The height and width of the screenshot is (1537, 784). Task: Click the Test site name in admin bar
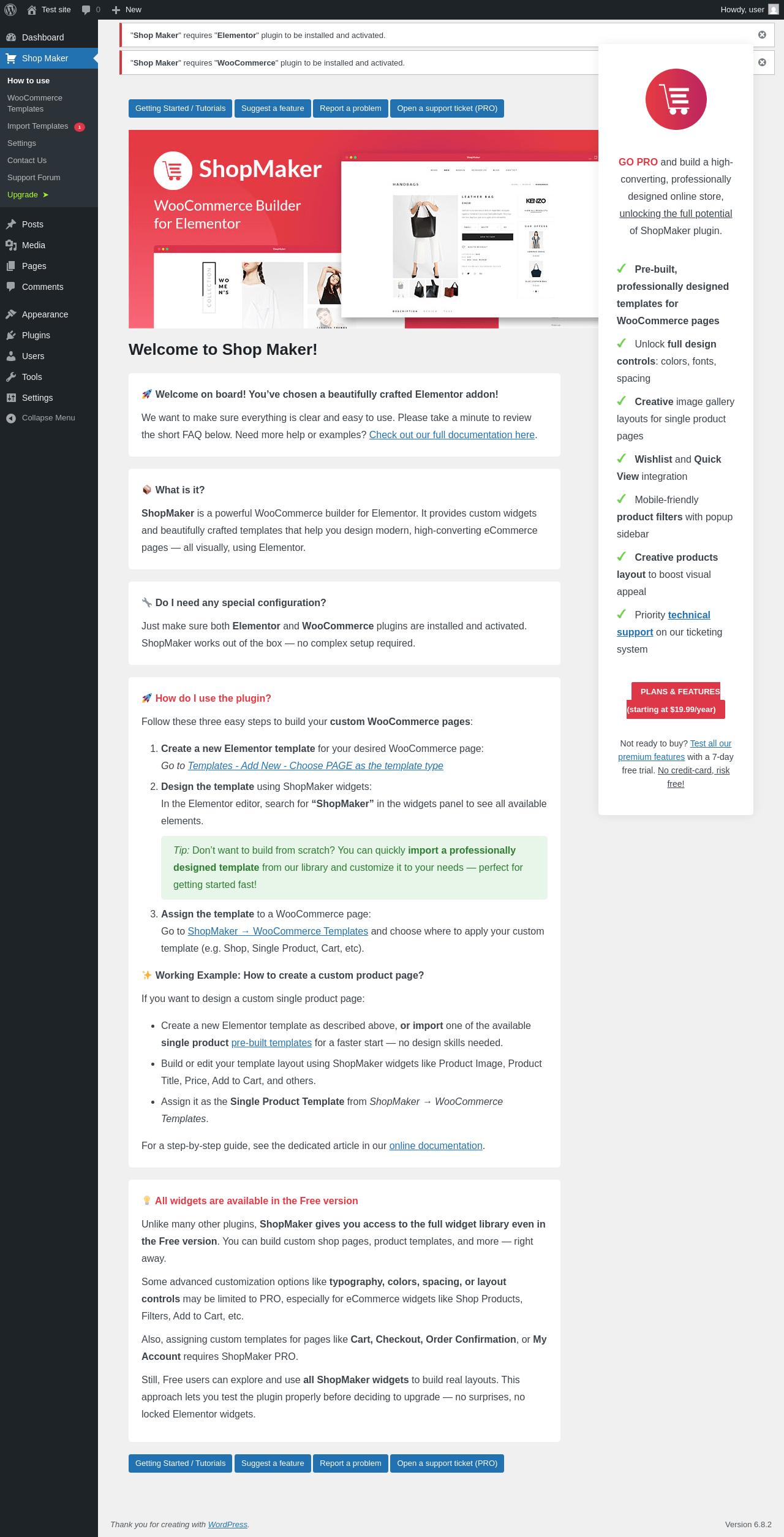coord(56,10)
